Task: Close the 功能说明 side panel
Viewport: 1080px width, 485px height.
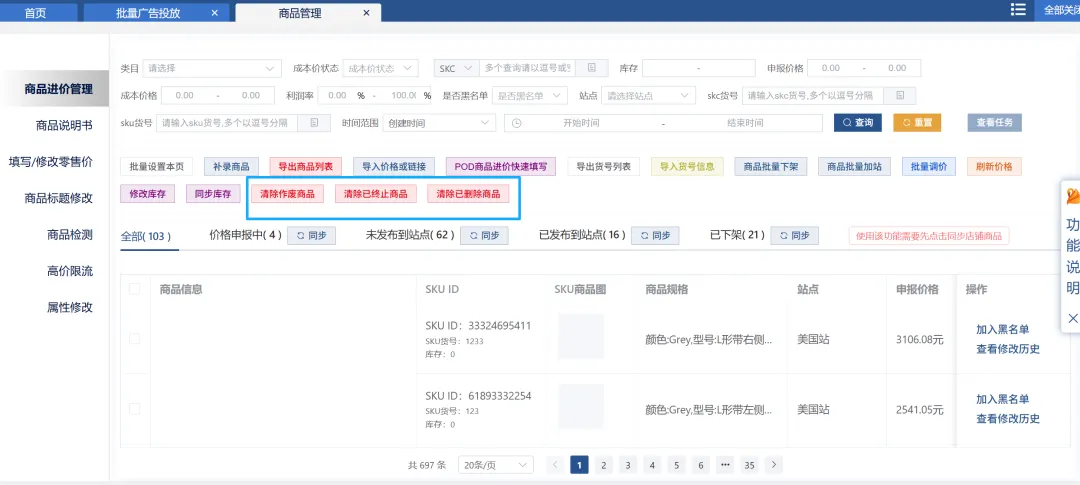Action: [1072, 318]
